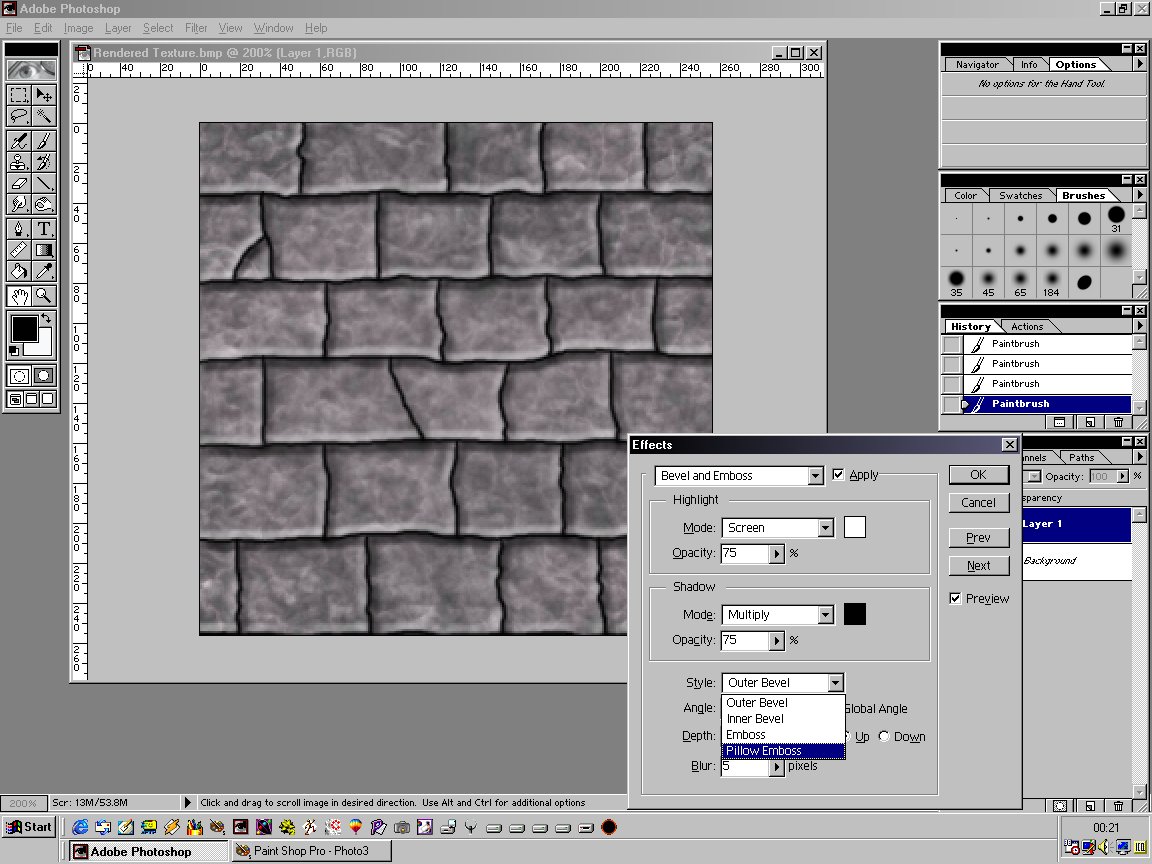The image size is (1152, 864).
Task: Select the Smudge tool
Action: pyautogui.click(x=20, y=204)
